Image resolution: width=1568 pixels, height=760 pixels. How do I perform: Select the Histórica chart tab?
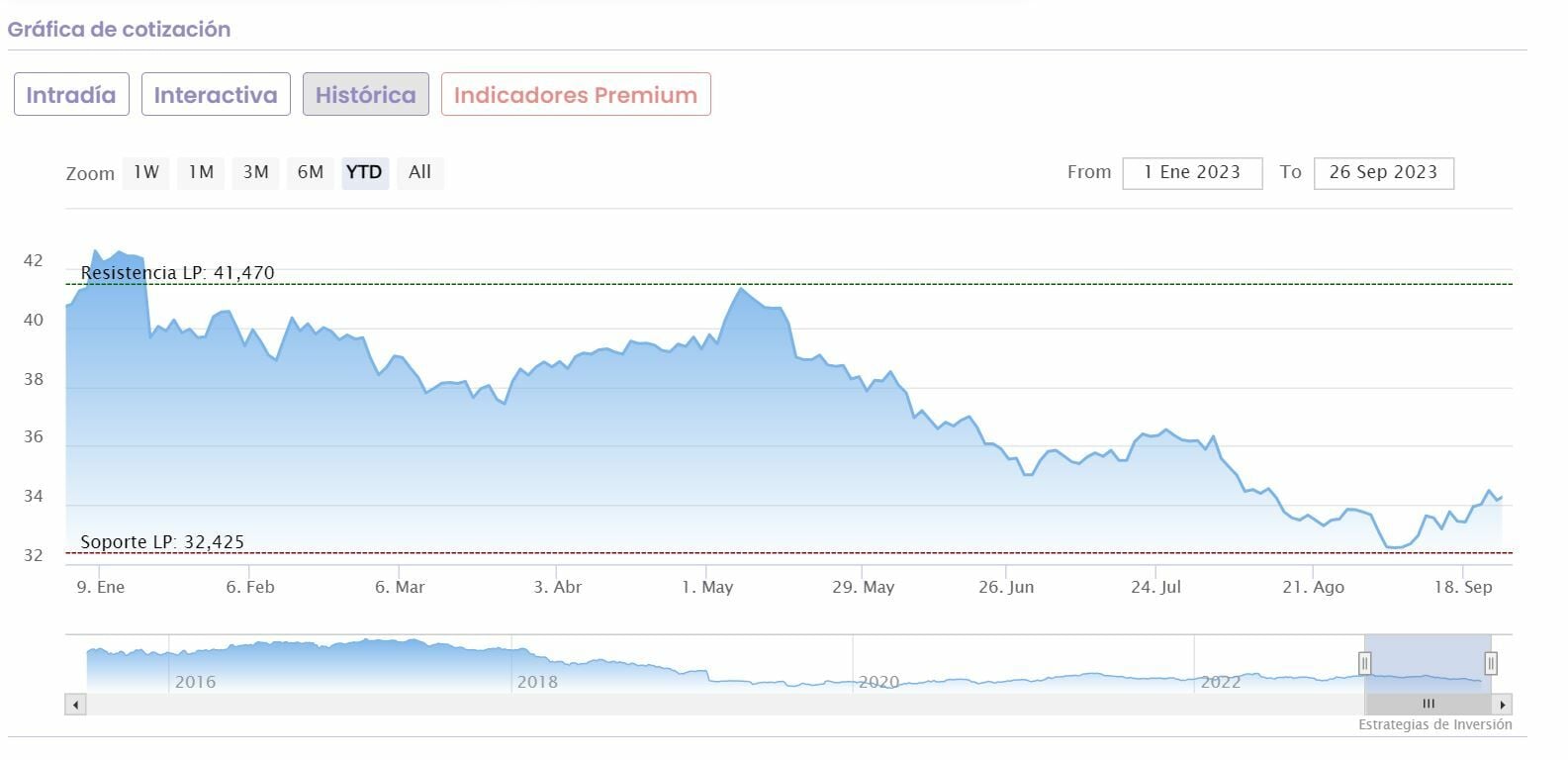[x=365, y=95]
